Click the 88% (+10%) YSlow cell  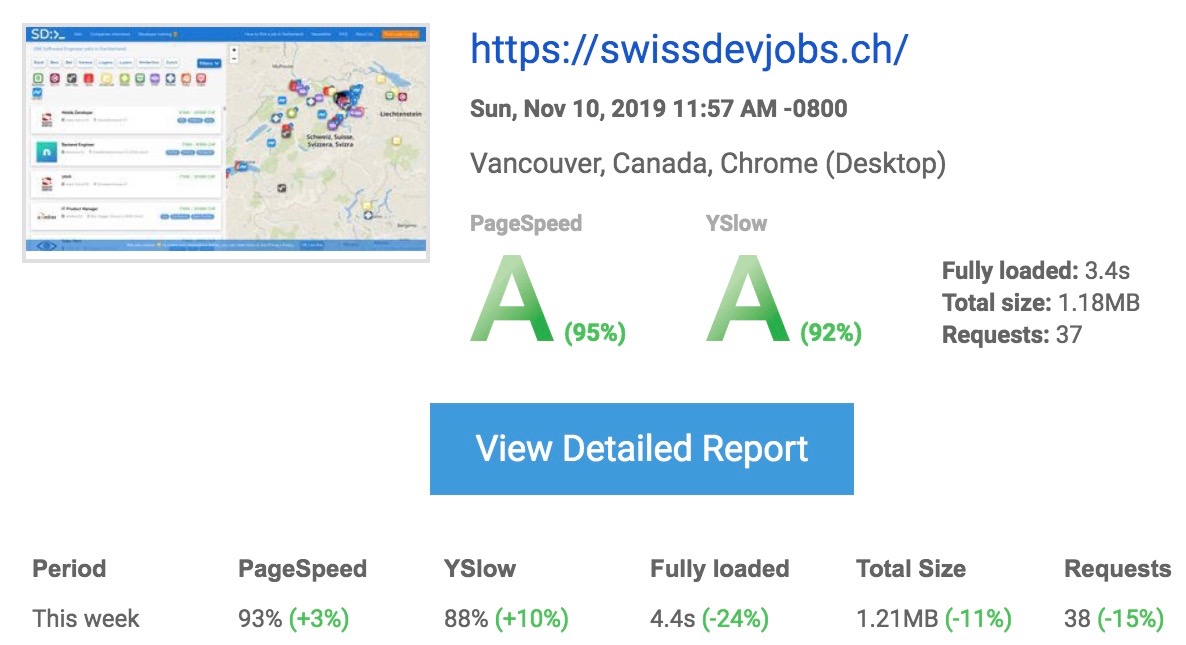[x=506, y=619]
